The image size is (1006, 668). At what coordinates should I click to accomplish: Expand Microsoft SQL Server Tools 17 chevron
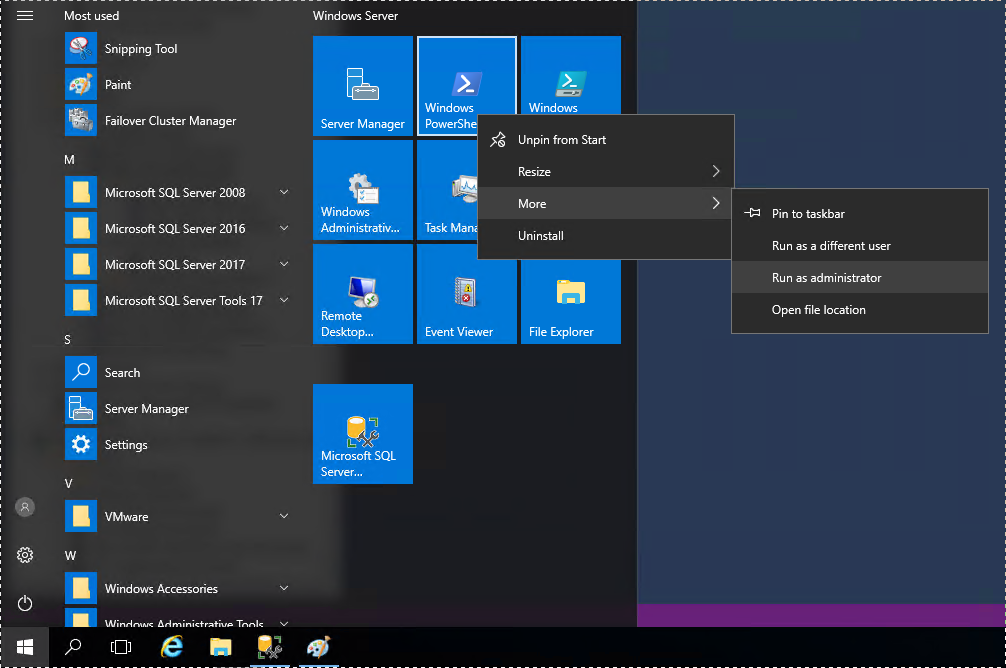[284, 300]
